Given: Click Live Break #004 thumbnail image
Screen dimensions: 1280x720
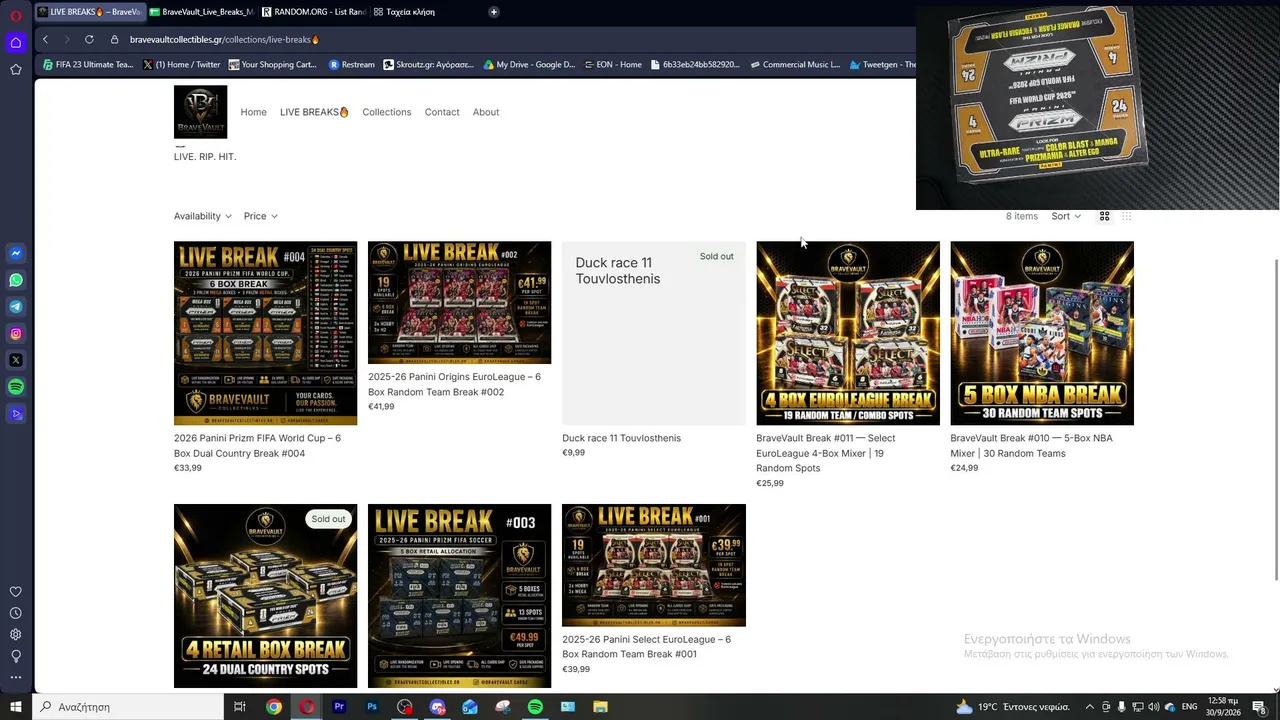Looking at the screenshot, I should (x=265, y=333).
